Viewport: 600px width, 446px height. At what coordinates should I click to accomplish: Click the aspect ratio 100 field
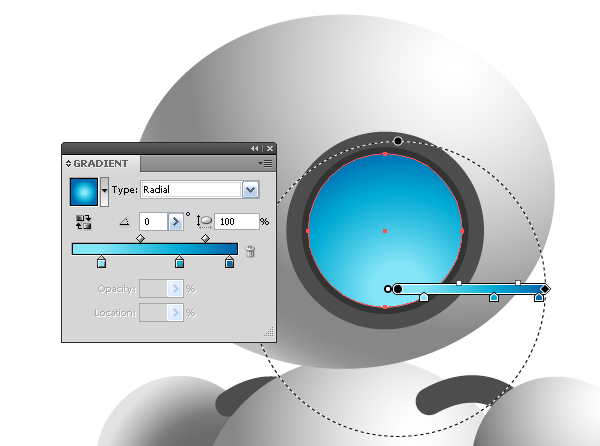pos(237,221)
